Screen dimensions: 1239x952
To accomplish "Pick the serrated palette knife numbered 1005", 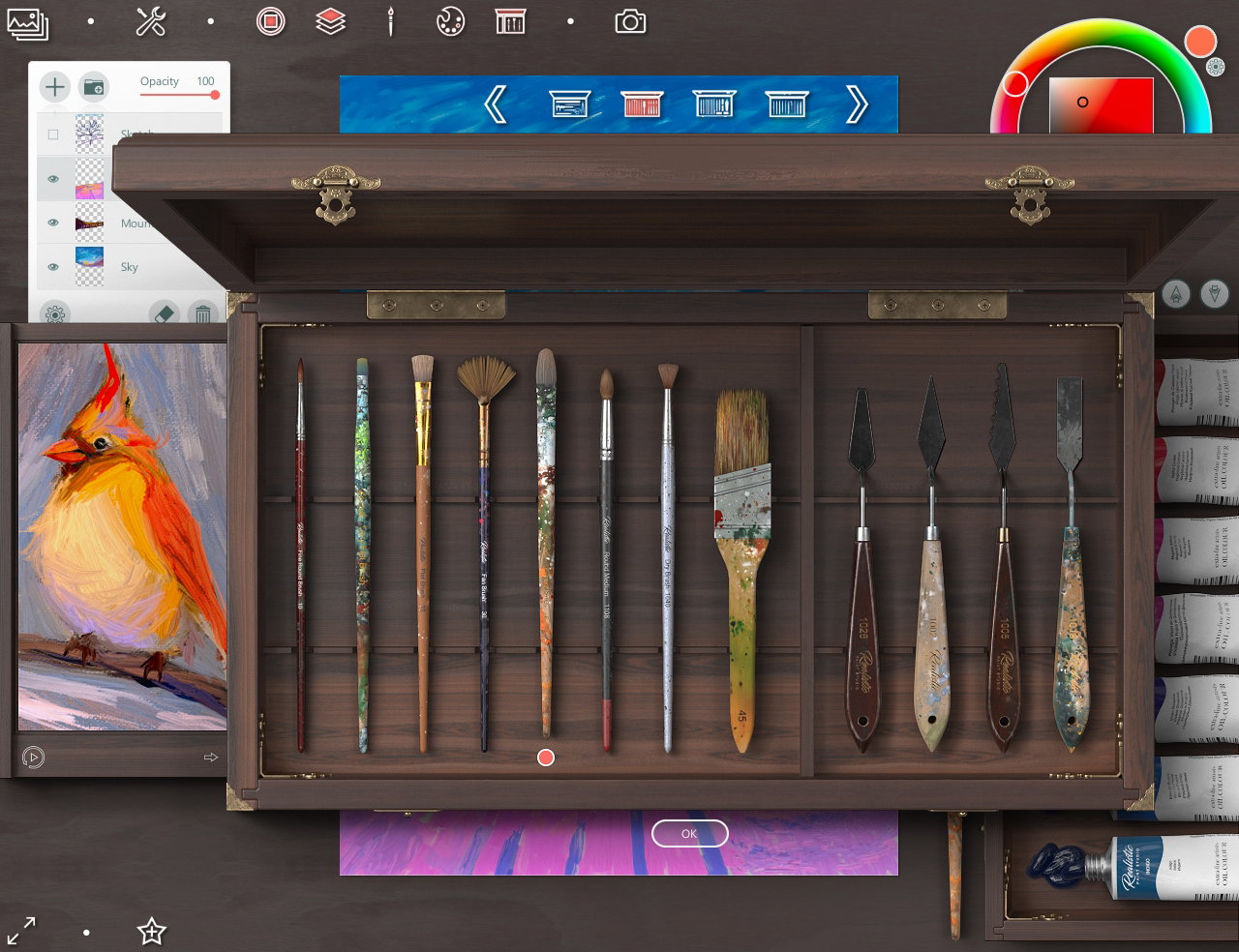I will (x=1003, y=558).
